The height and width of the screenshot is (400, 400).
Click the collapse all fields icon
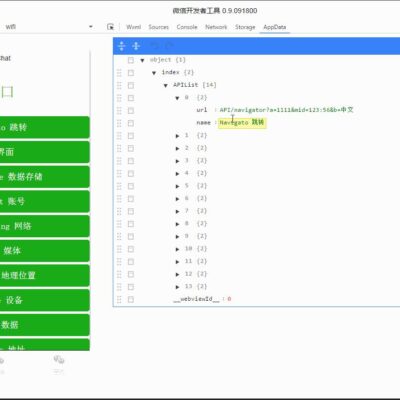[136, 46]
